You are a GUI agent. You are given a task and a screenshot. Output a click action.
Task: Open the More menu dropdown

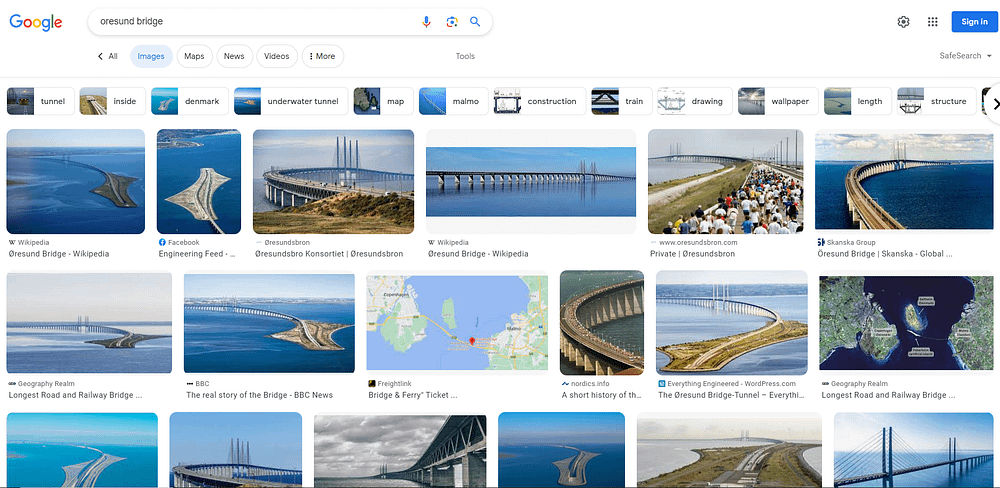point(323,56)
